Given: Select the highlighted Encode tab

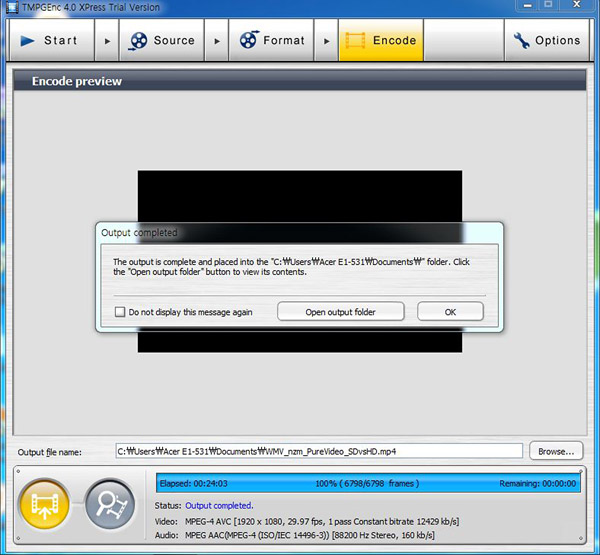Looking at the screenshot, I should 381,40.
